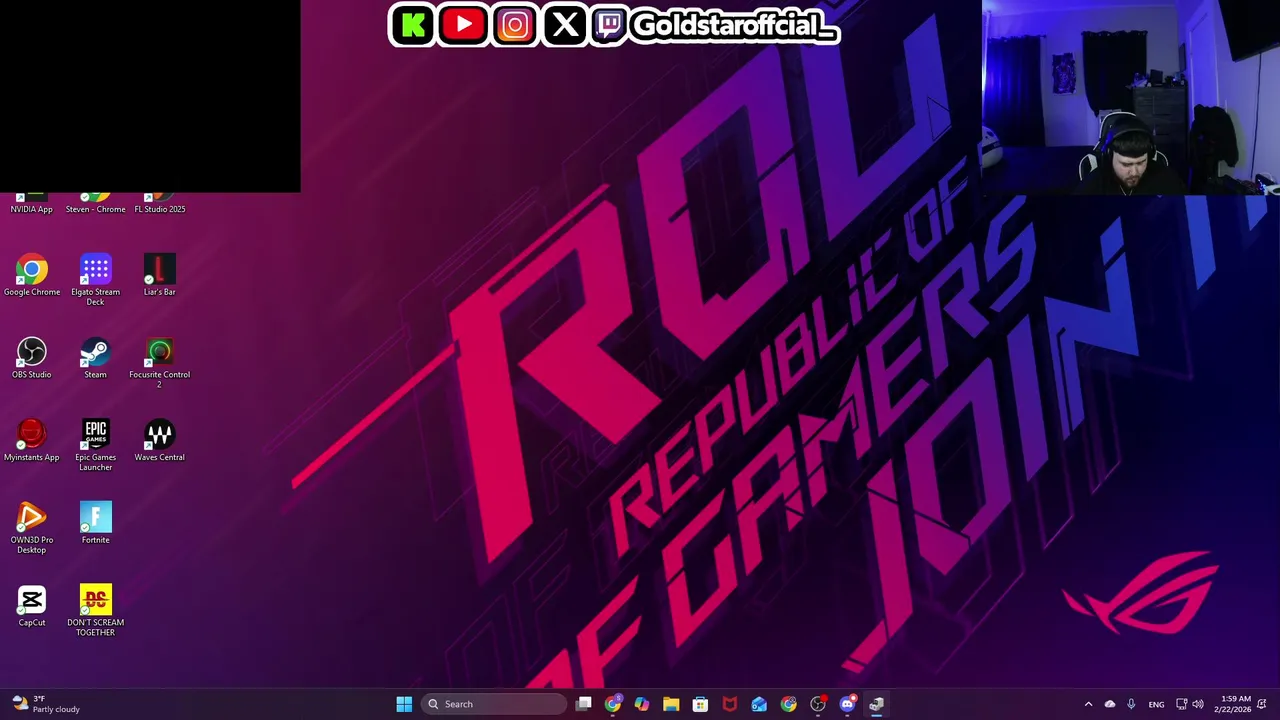Open the Windows Start menu
Viewport: 1280px width, 720px height.
404,704
